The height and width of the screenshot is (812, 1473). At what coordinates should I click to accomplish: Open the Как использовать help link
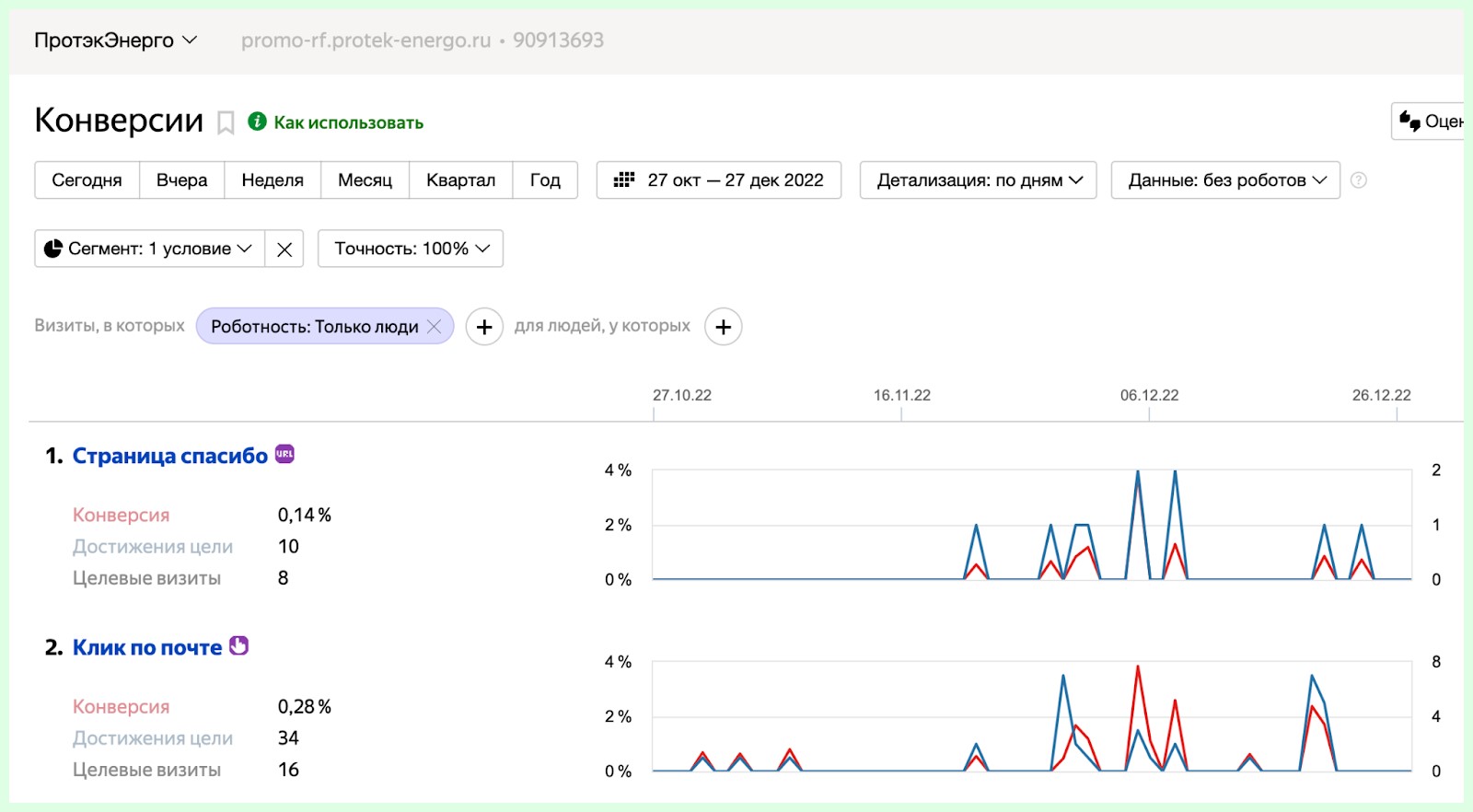pyautogui.click(x=348, y=122)
